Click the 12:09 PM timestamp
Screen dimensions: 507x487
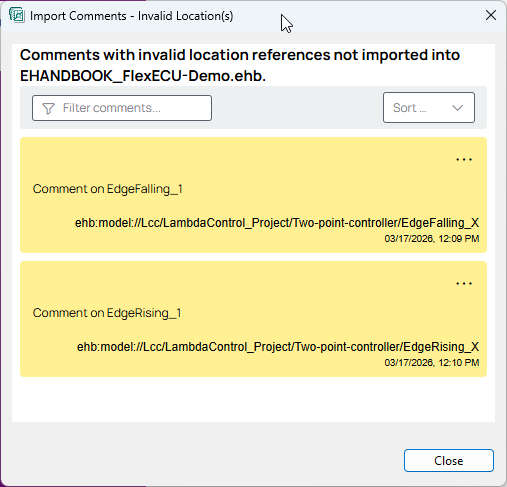click(x=432, y=239)
